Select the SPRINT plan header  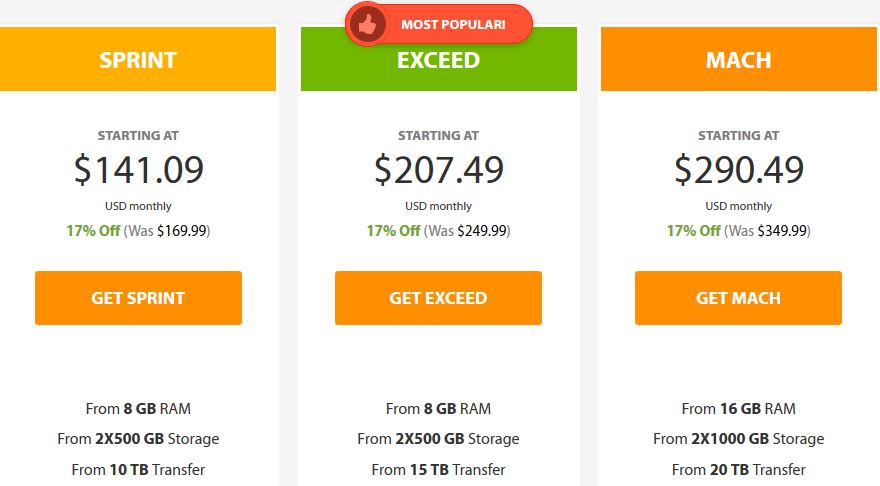[x=138, y=59]
